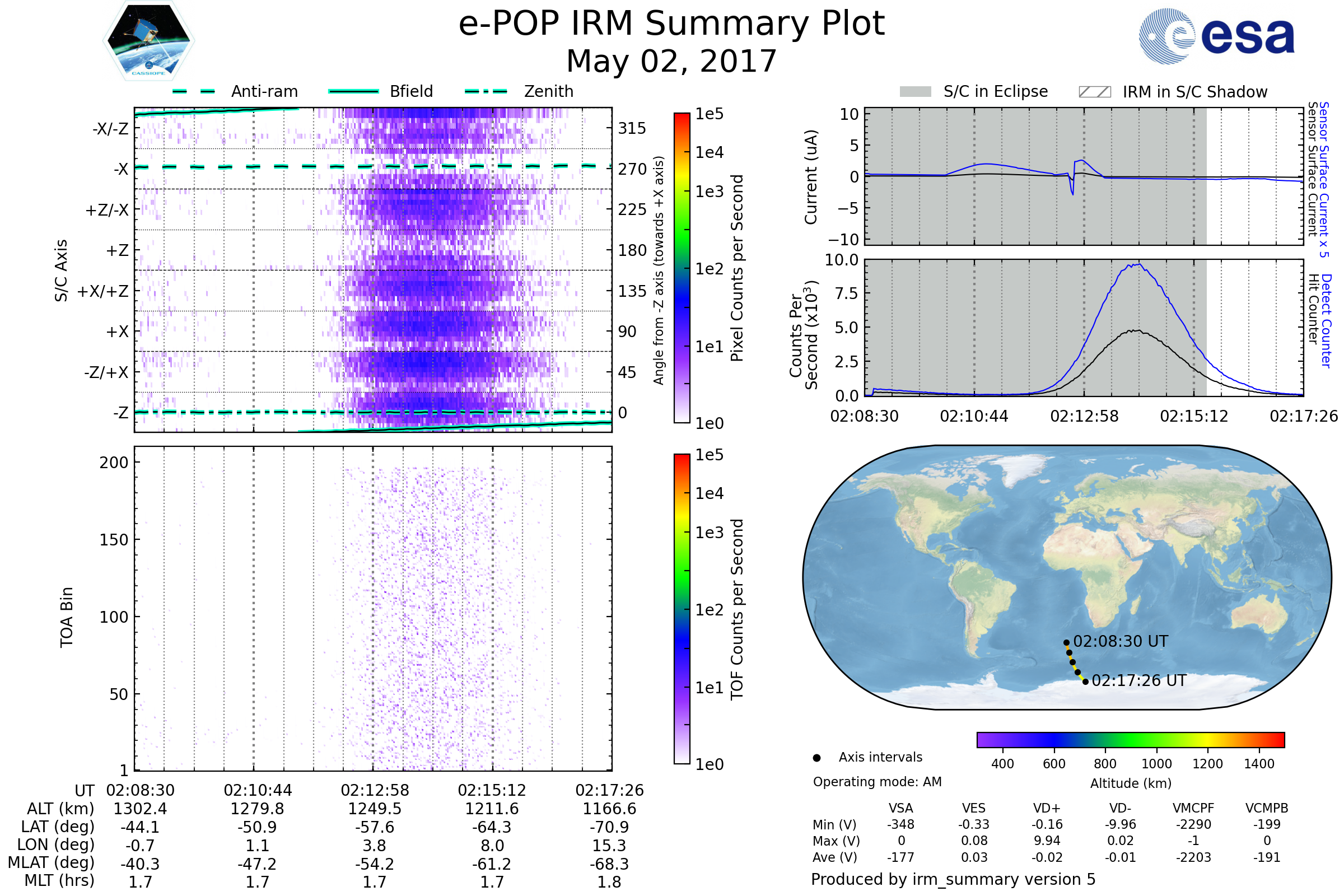Click the hatched IRM in S/C Shadow swatch
1344x896 pixels.
(1094, 92)
